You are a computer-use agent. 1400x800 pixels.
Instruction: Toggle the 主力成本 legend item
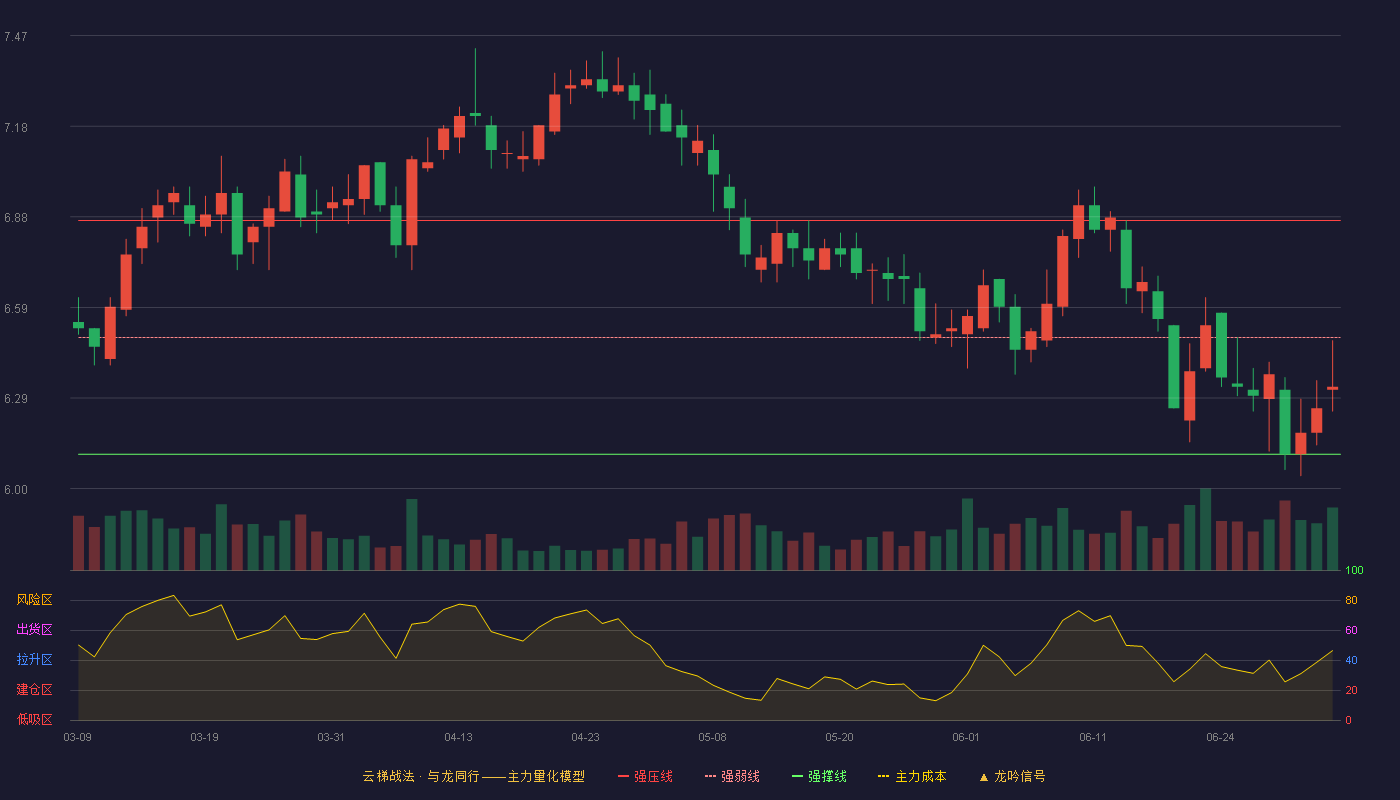click(912, 776)
